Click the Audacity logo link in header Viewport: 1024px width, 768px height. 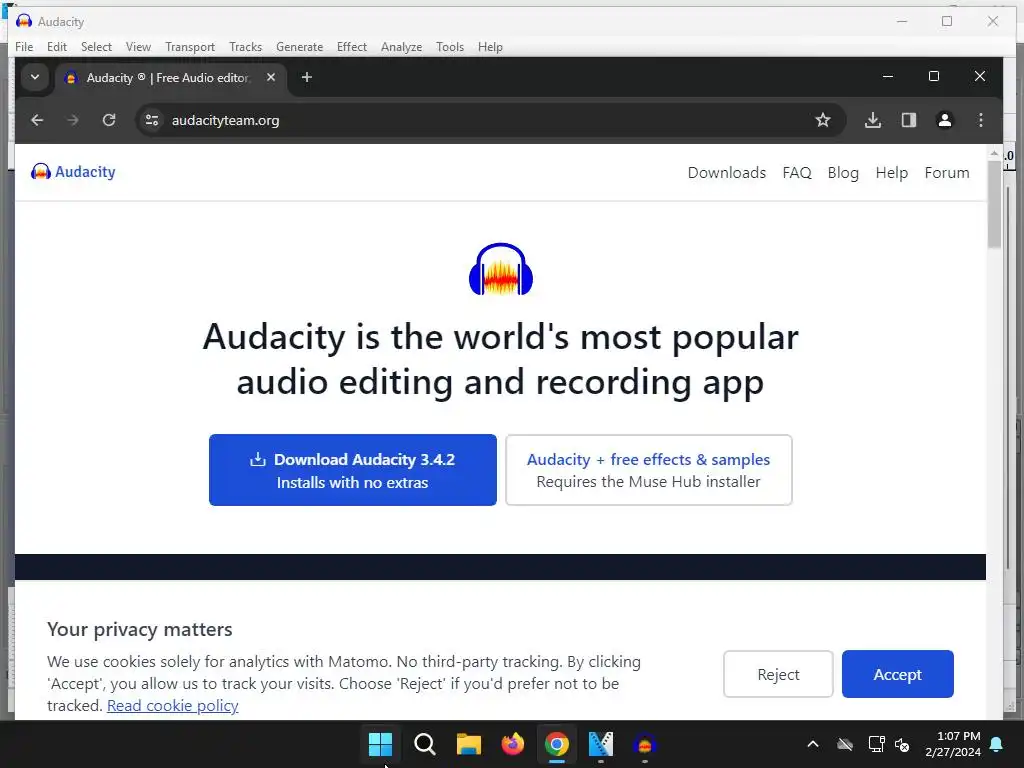[x=73, y=172]
